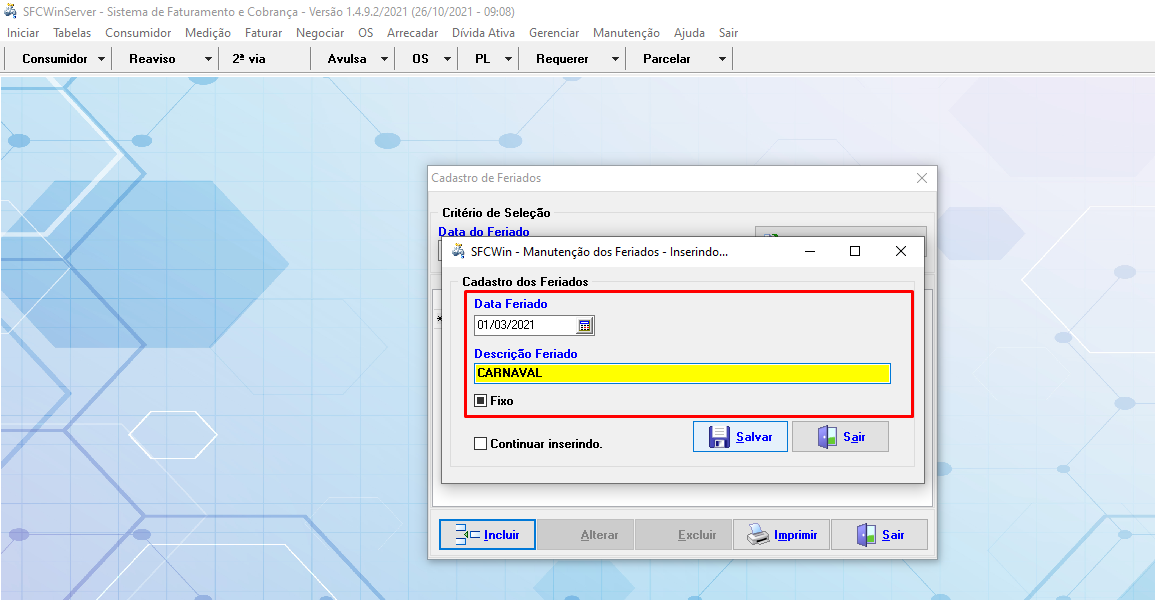Open the calendar picker for Data Feriado
The height and width of the screenshot is (600, 1155).
point(585,325)
